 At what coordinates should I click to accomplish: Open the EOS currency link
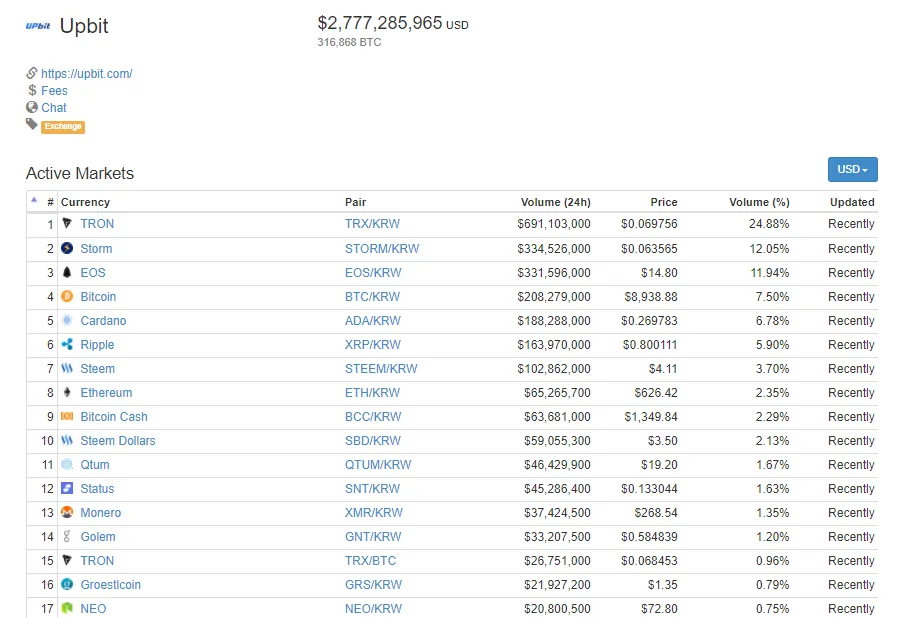(93, 273)
